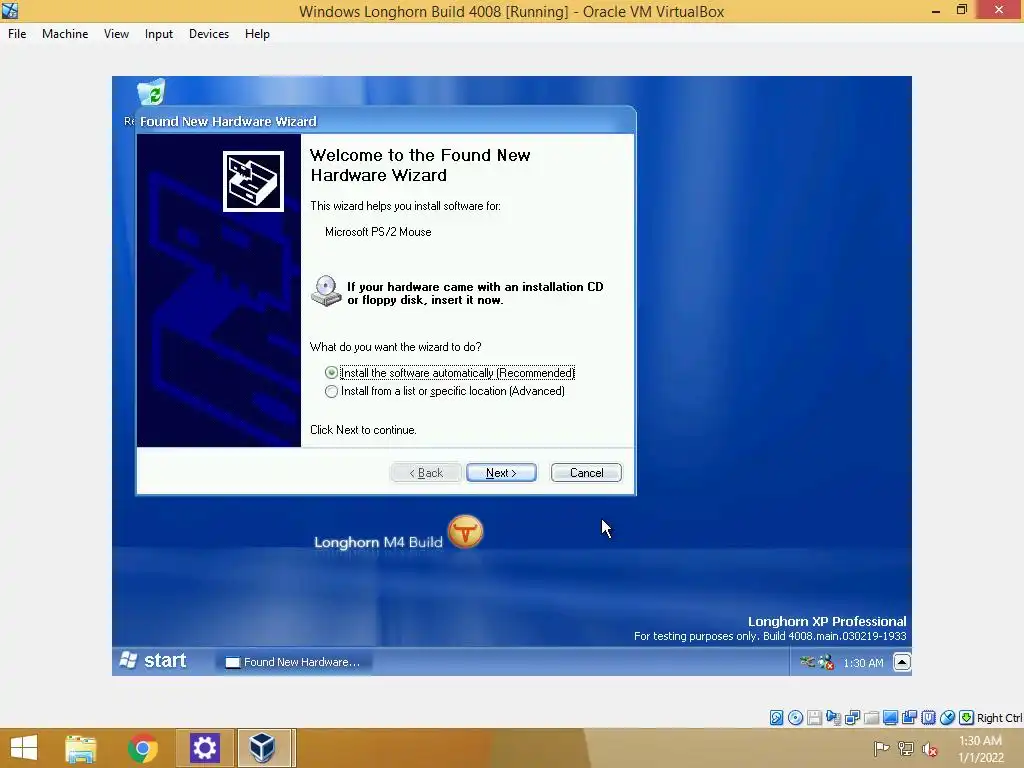Expand the Longhorn sidebar arrow button

[x=902, y=662]
